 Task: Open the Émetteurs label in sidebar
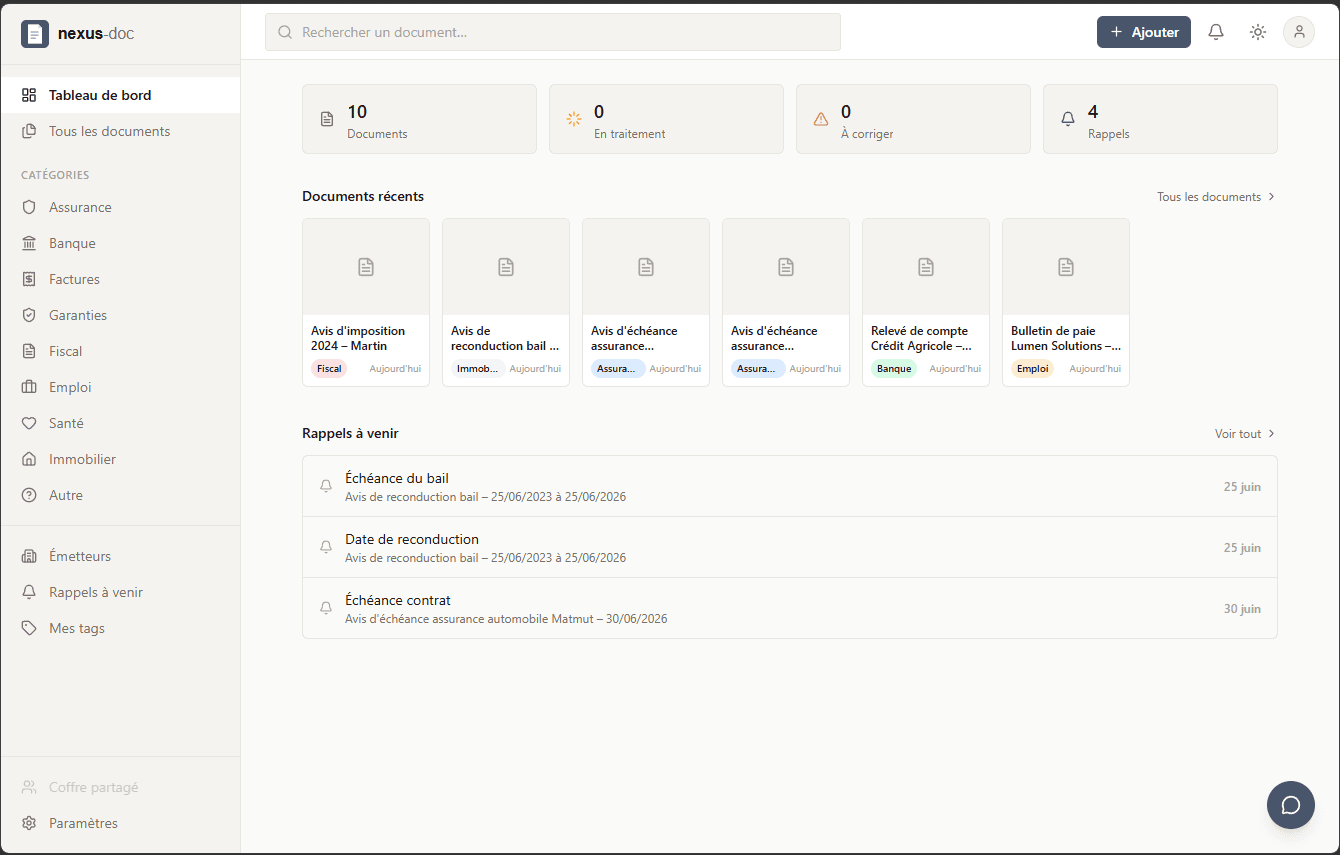80,556
